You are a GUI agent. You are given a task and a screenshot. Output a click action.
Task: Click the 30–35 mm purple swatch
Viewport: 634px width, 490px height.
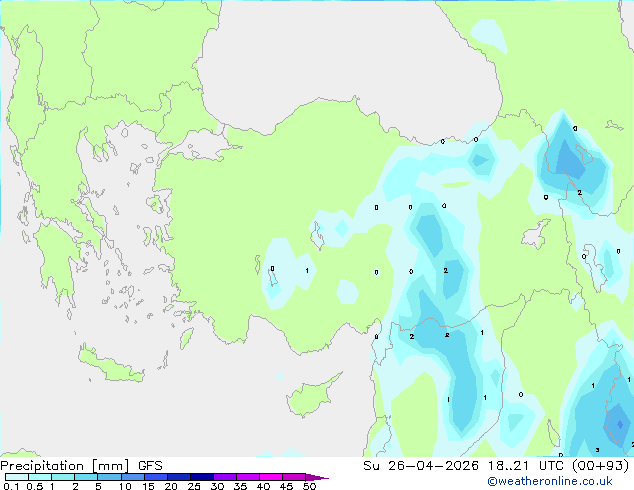tap(224, 477)
